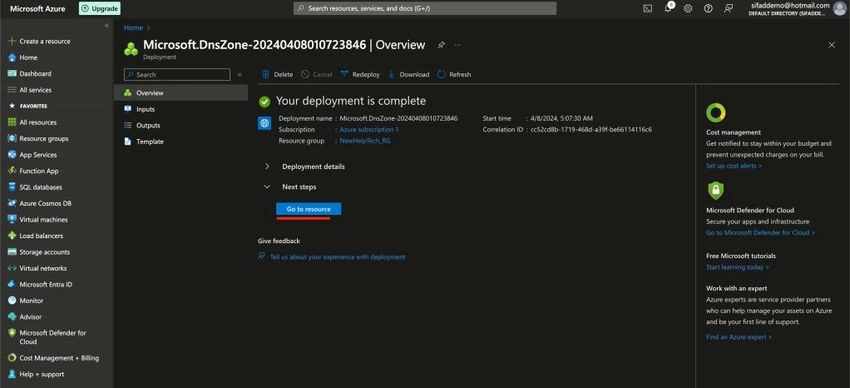Click Cancel in the command bar
The height and width of the screenshot is (388, 850).
coord(317,75)
